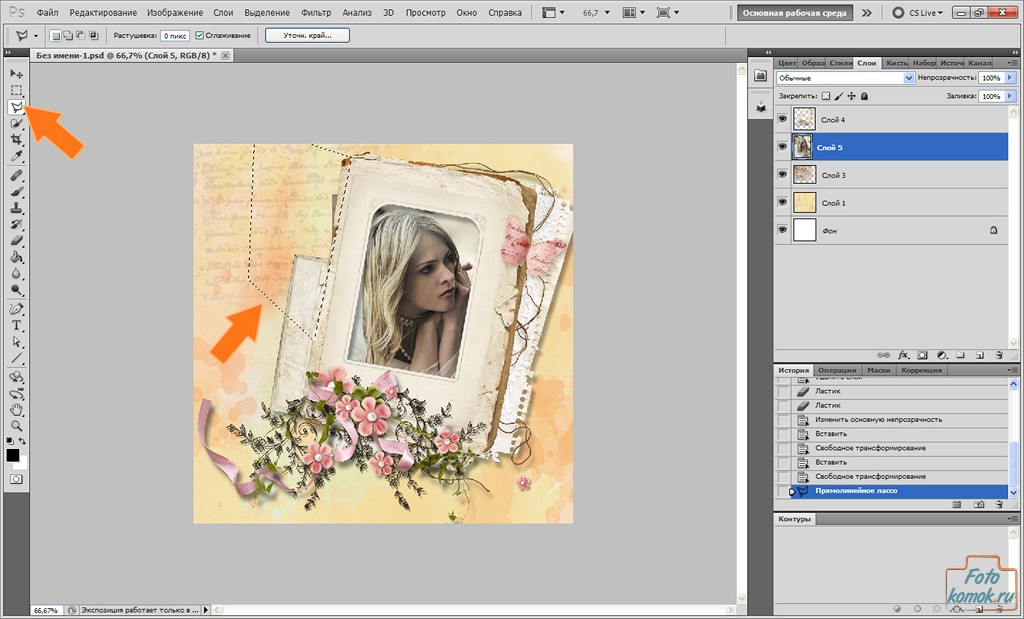Click the Основная рабочая среда workspace button

click(794, 13)
